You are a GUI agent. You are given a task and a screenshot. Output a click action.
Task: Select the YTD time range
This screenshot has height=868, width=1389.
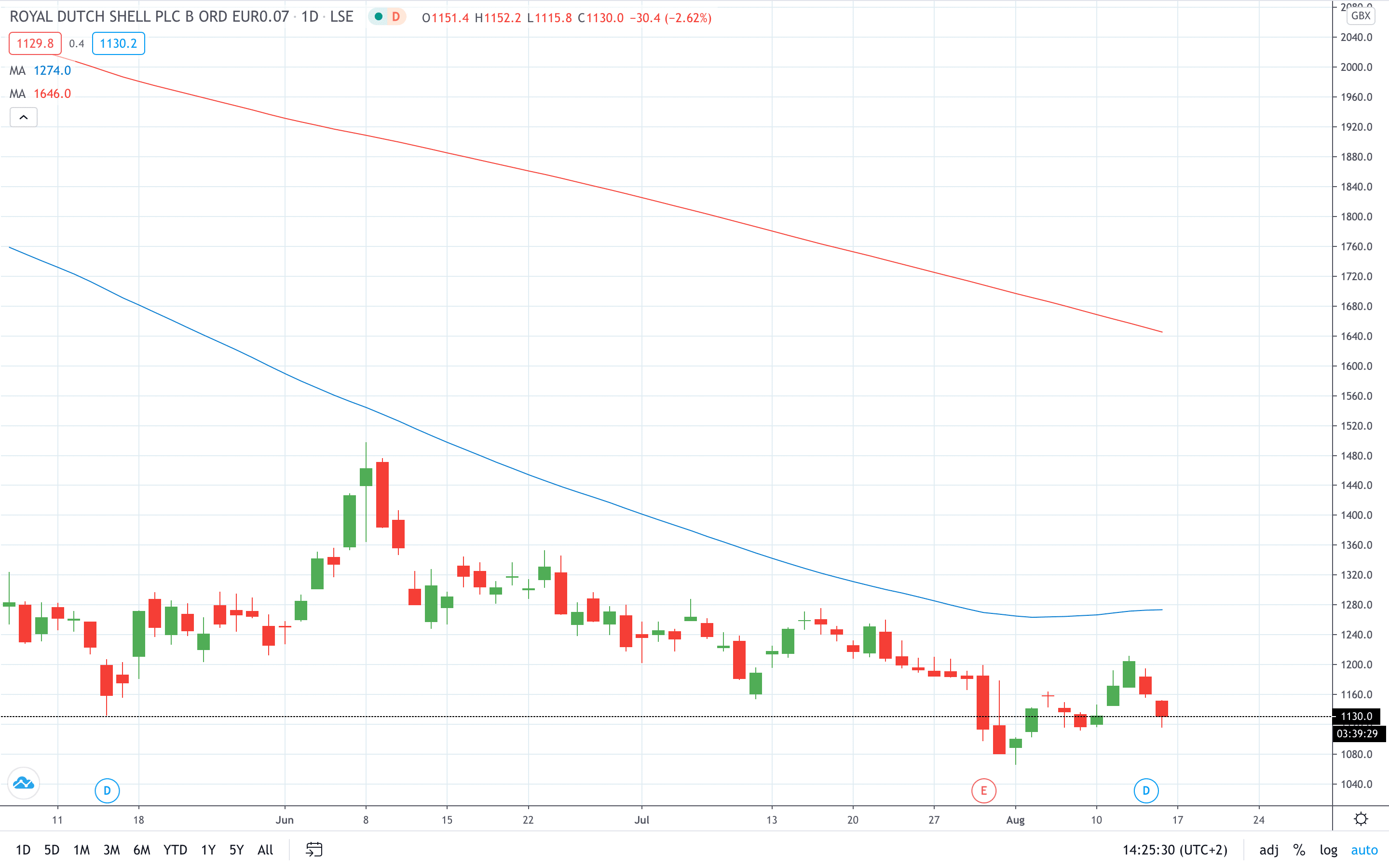[x=175, y=850]
